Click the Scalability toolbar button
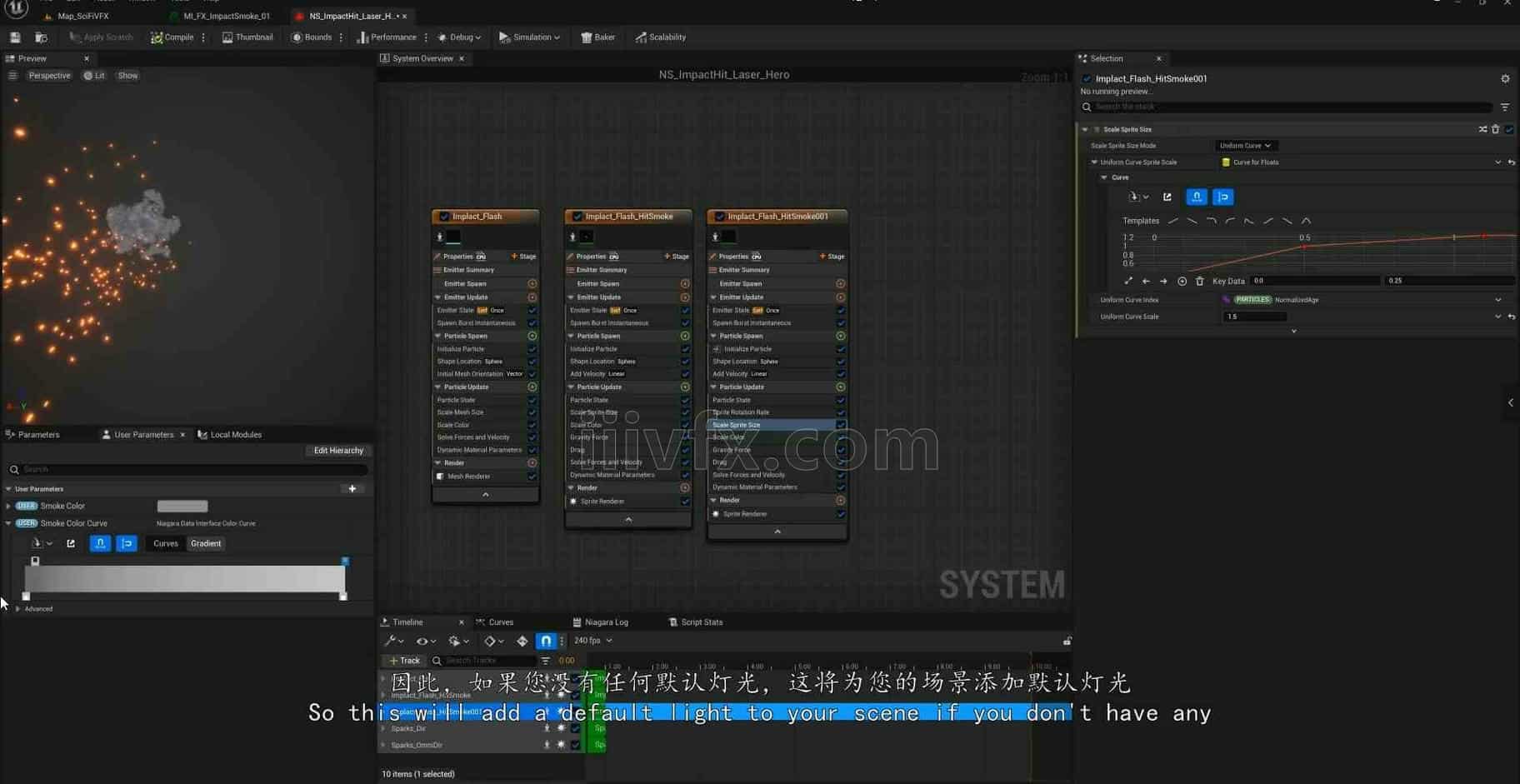1520x784 pixels. 661,37
